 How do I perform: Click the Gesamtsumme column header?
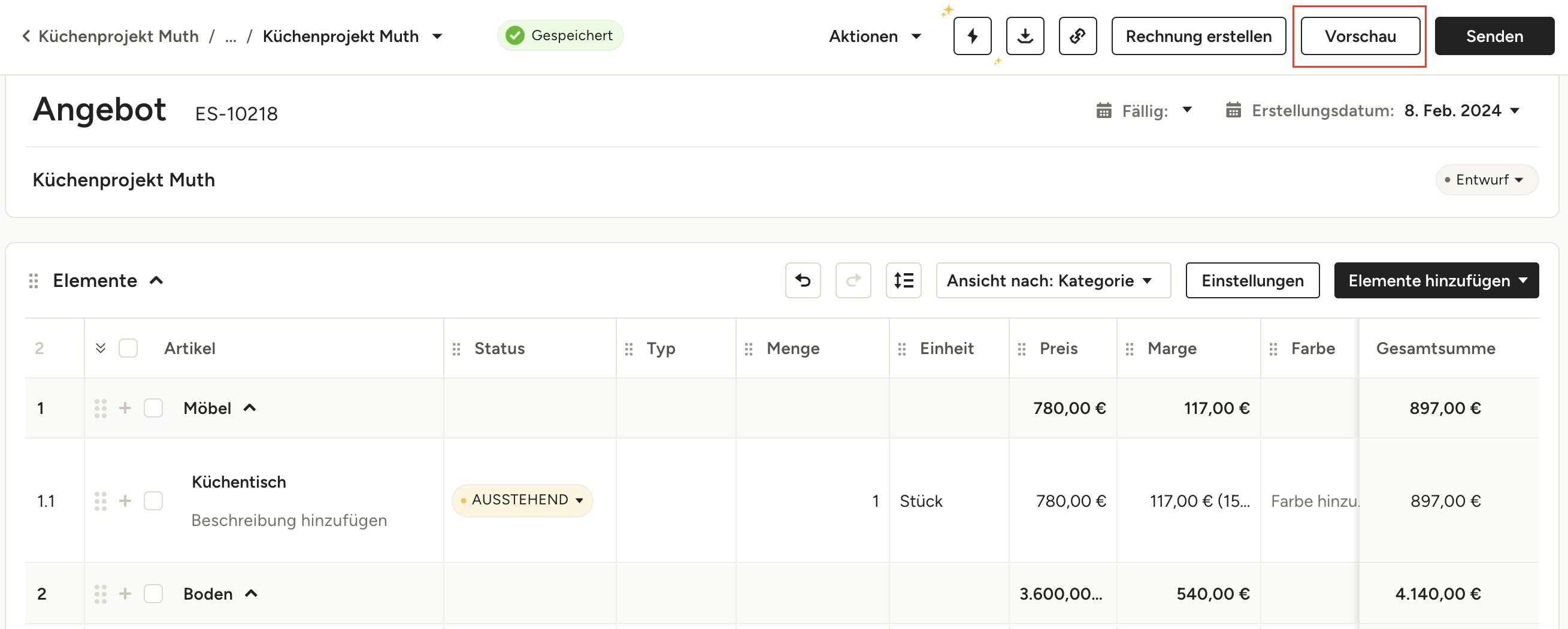(x=1435, y=348)
